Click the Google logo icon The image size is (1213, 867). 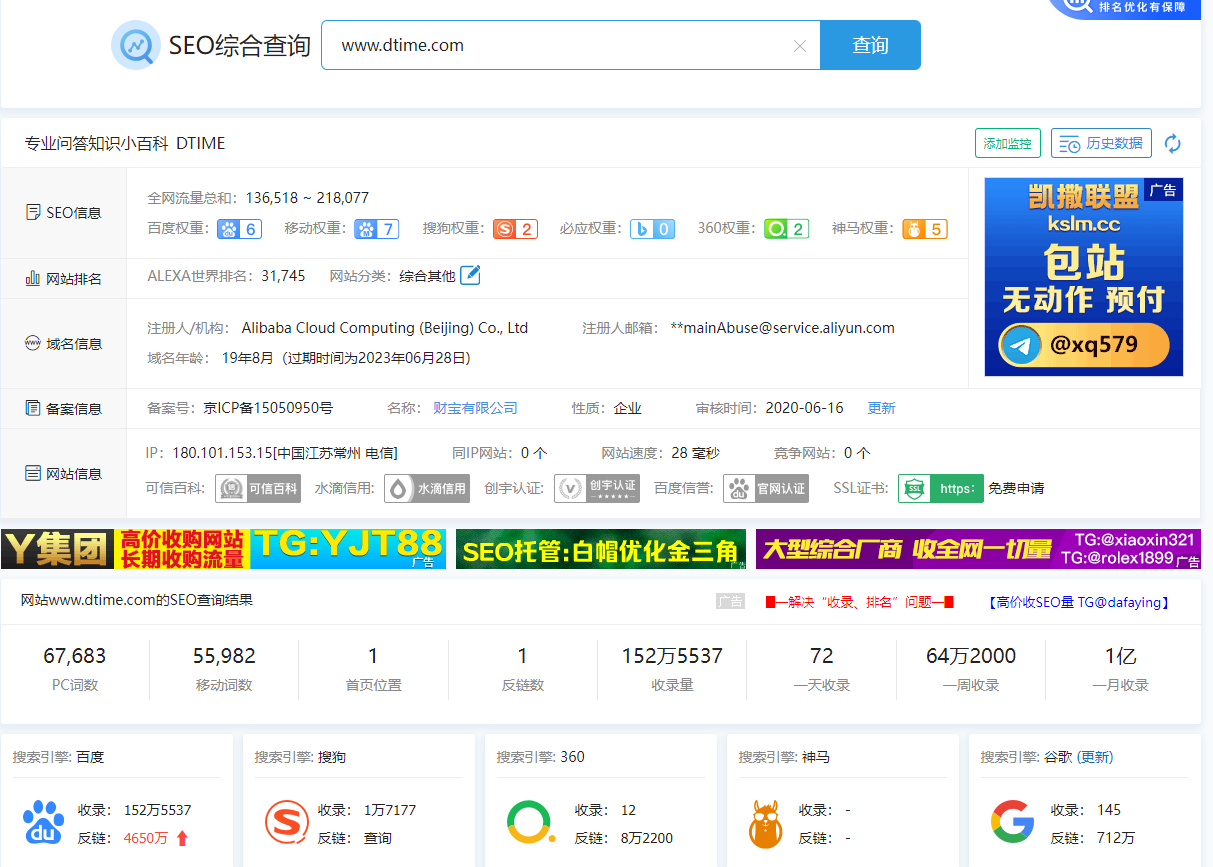pos(1012,822)
